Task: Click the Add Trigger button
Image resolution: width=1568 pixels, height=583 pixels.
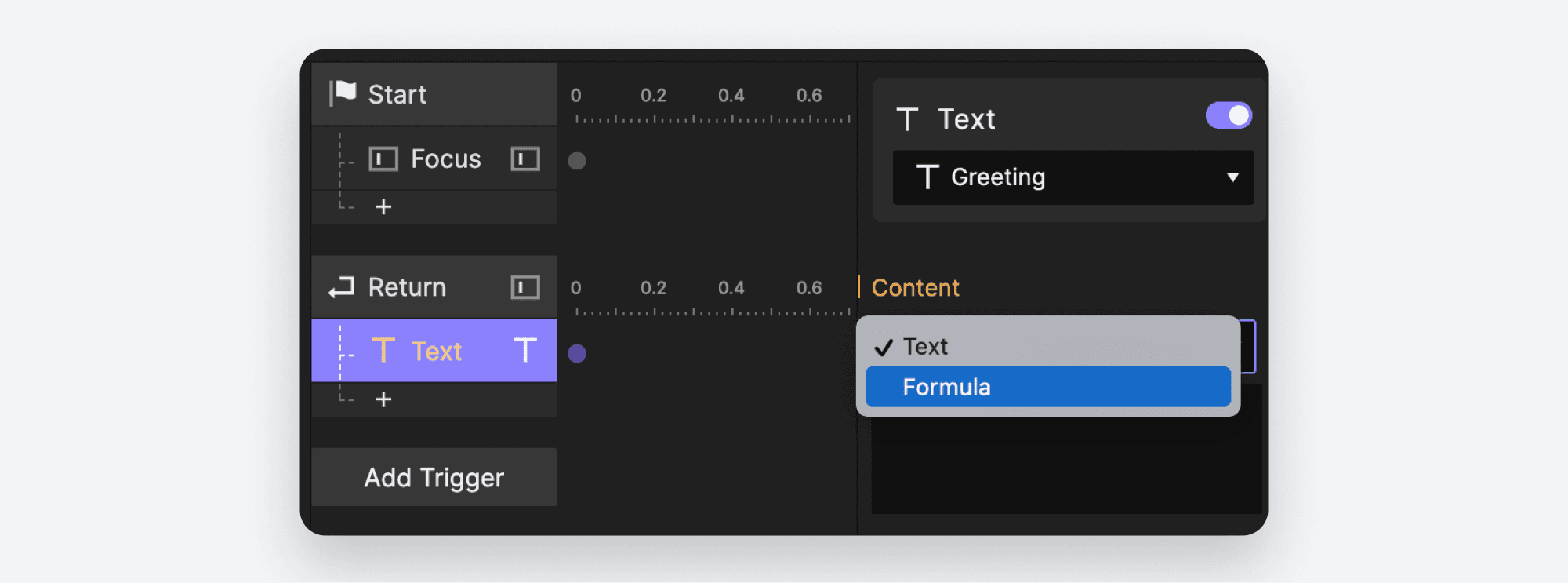Action: (x=434, y=477)
